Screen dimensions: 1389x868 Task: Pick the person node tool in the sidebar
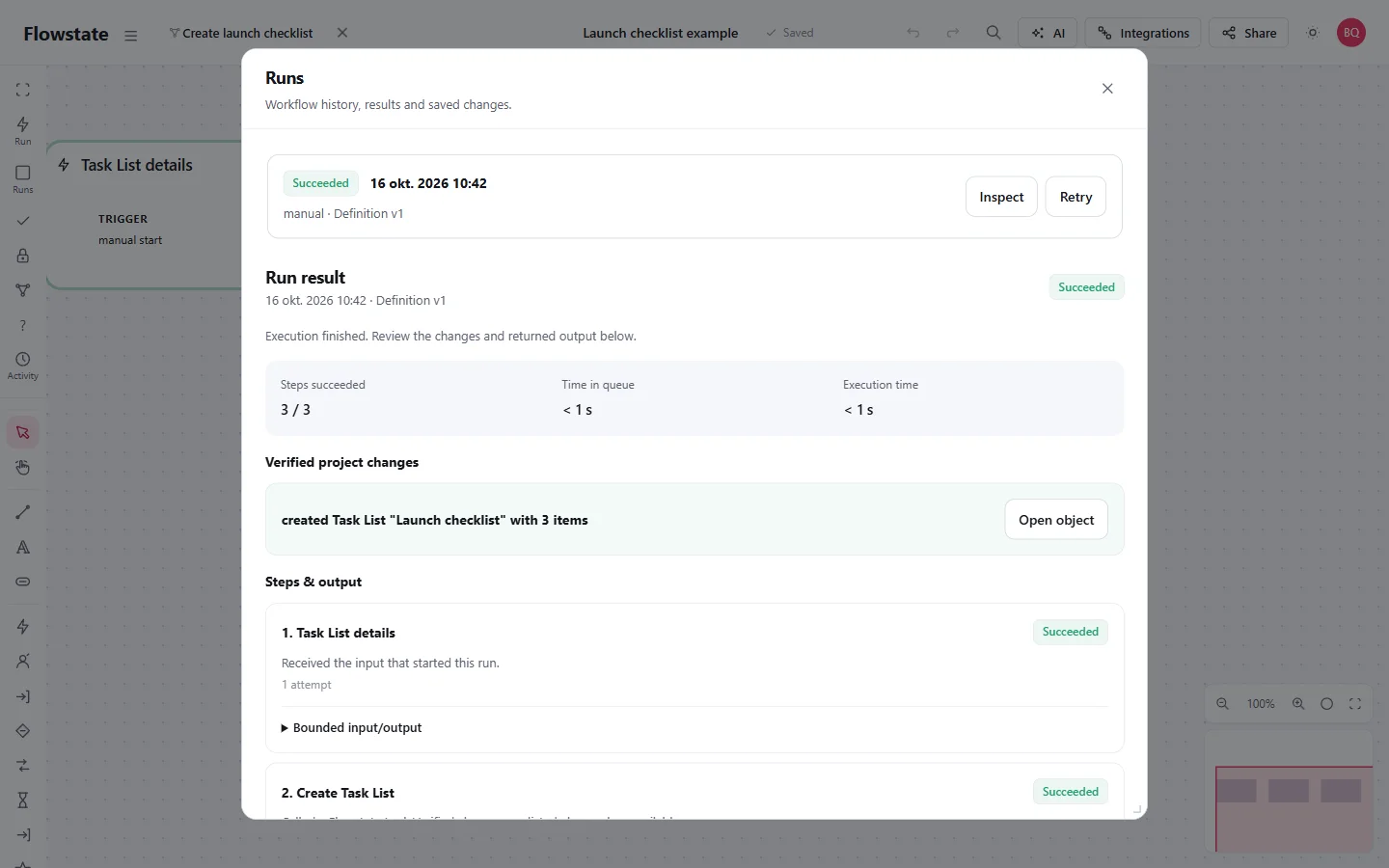(23, 662)
